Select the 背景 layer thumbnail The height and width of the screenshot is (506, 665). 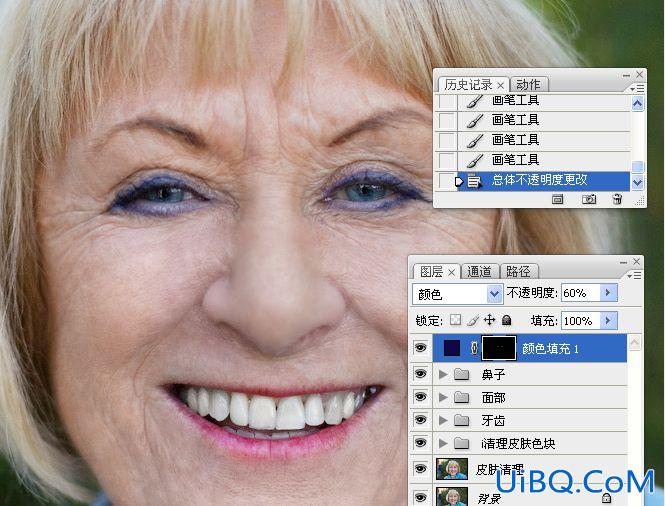452,496
